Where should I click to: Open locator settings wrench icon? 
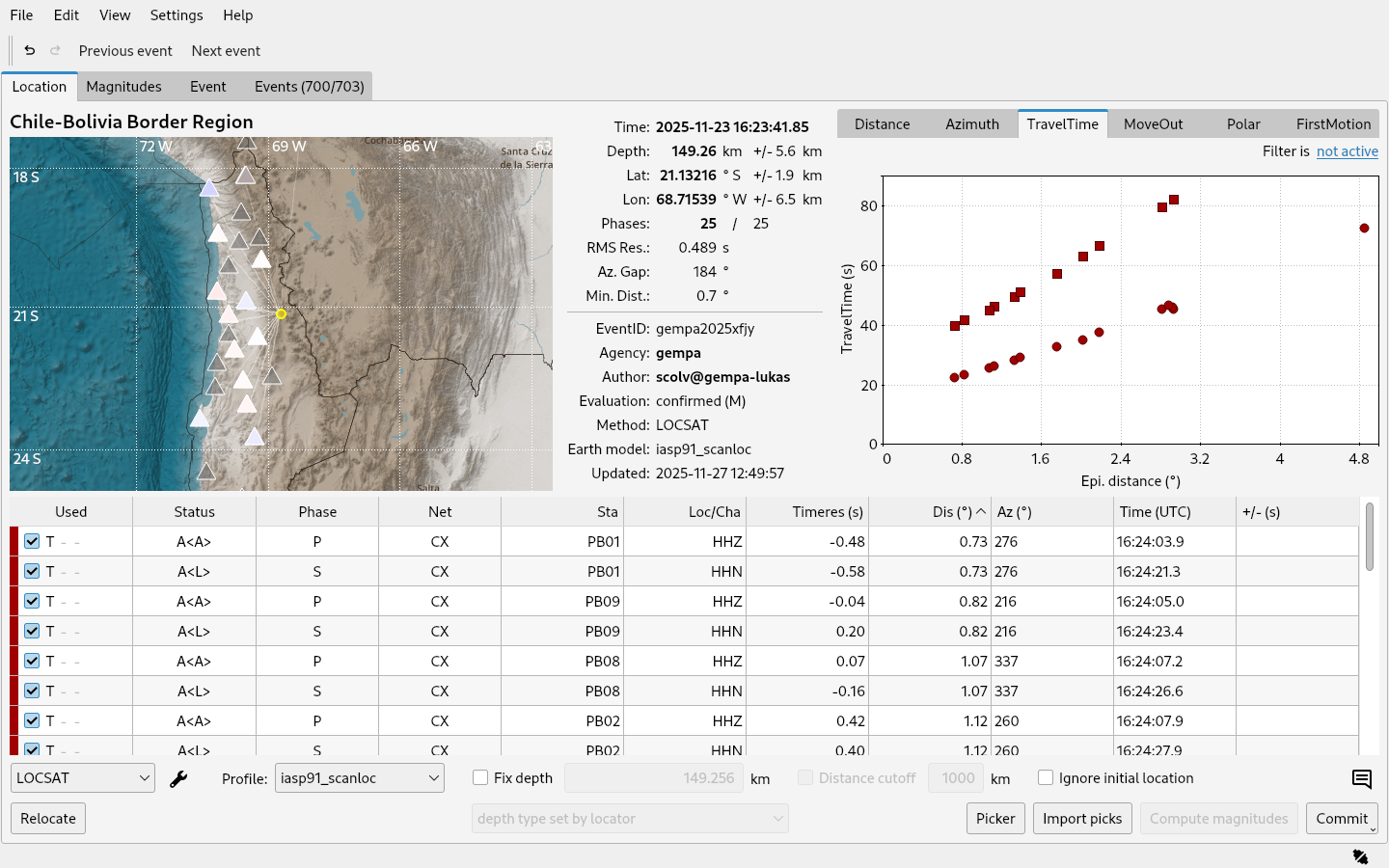point(178,779)
